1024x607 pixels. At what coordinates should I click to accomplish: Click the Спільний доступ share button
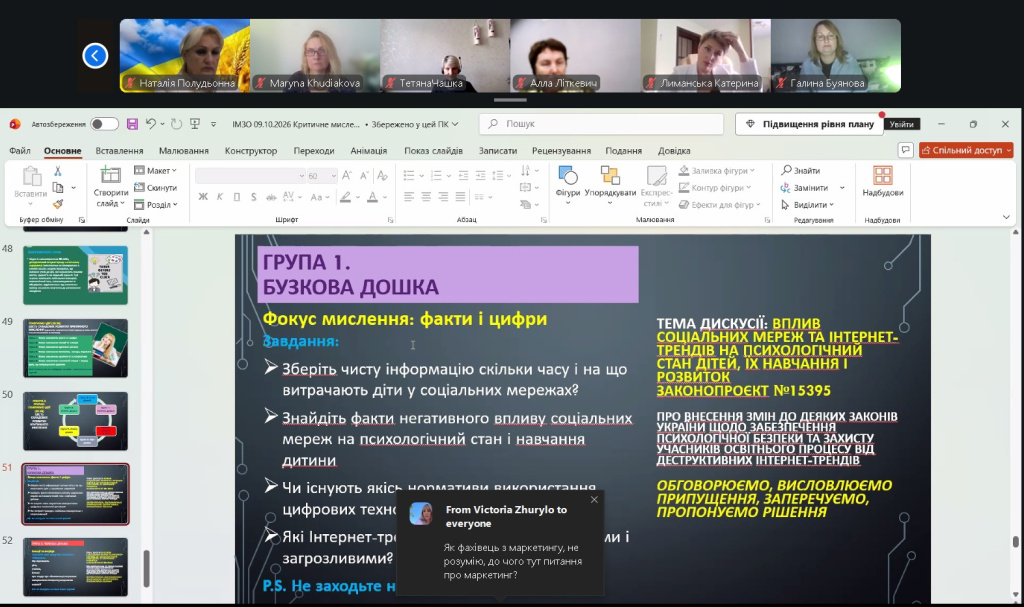[x=966, y=150]
